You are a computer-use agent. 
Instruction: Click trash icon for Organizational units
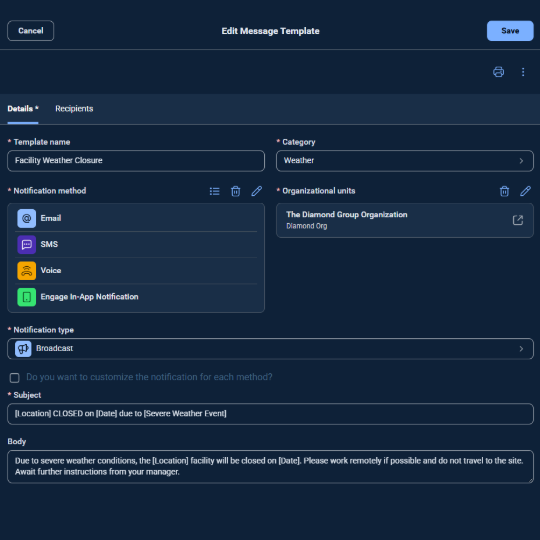click(x=504, y=191)
